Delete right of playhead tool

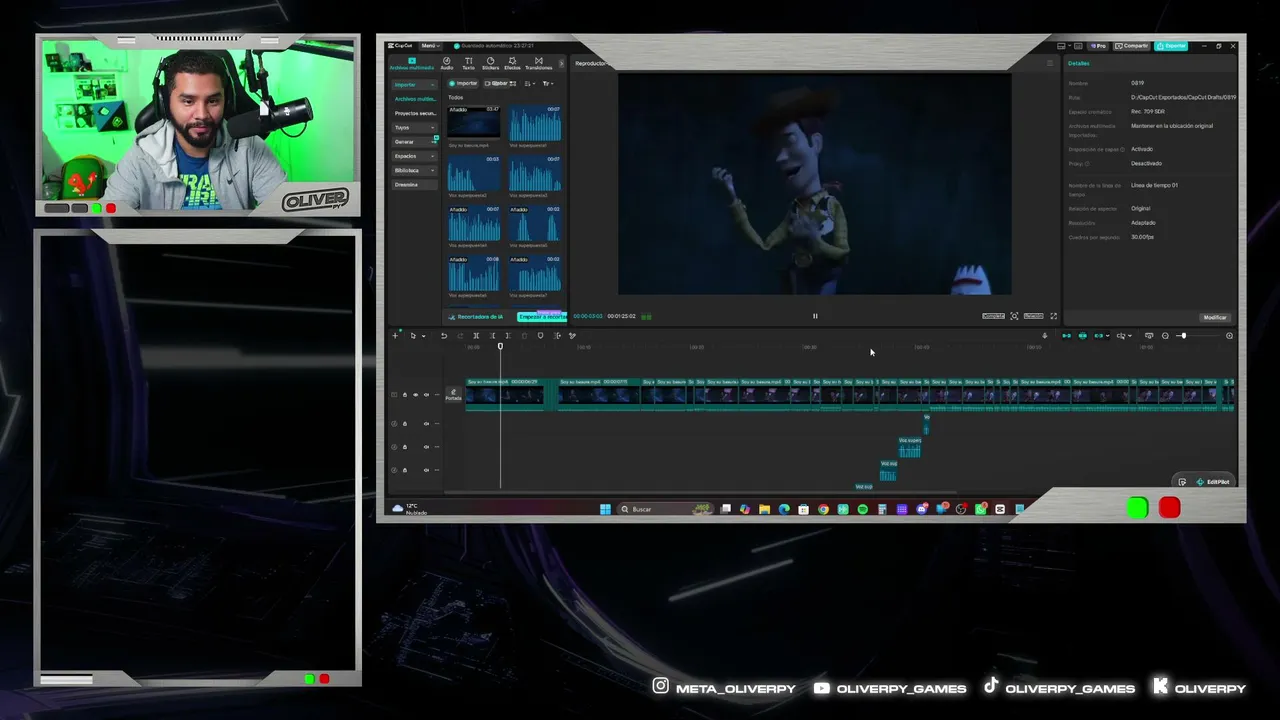coord(508,336)
